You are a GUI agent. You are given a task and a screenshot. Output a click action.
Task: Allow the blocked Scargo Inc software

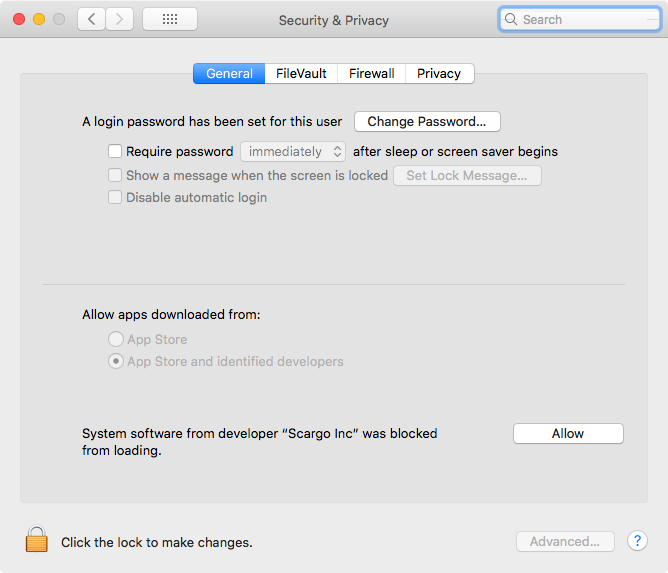568,433
